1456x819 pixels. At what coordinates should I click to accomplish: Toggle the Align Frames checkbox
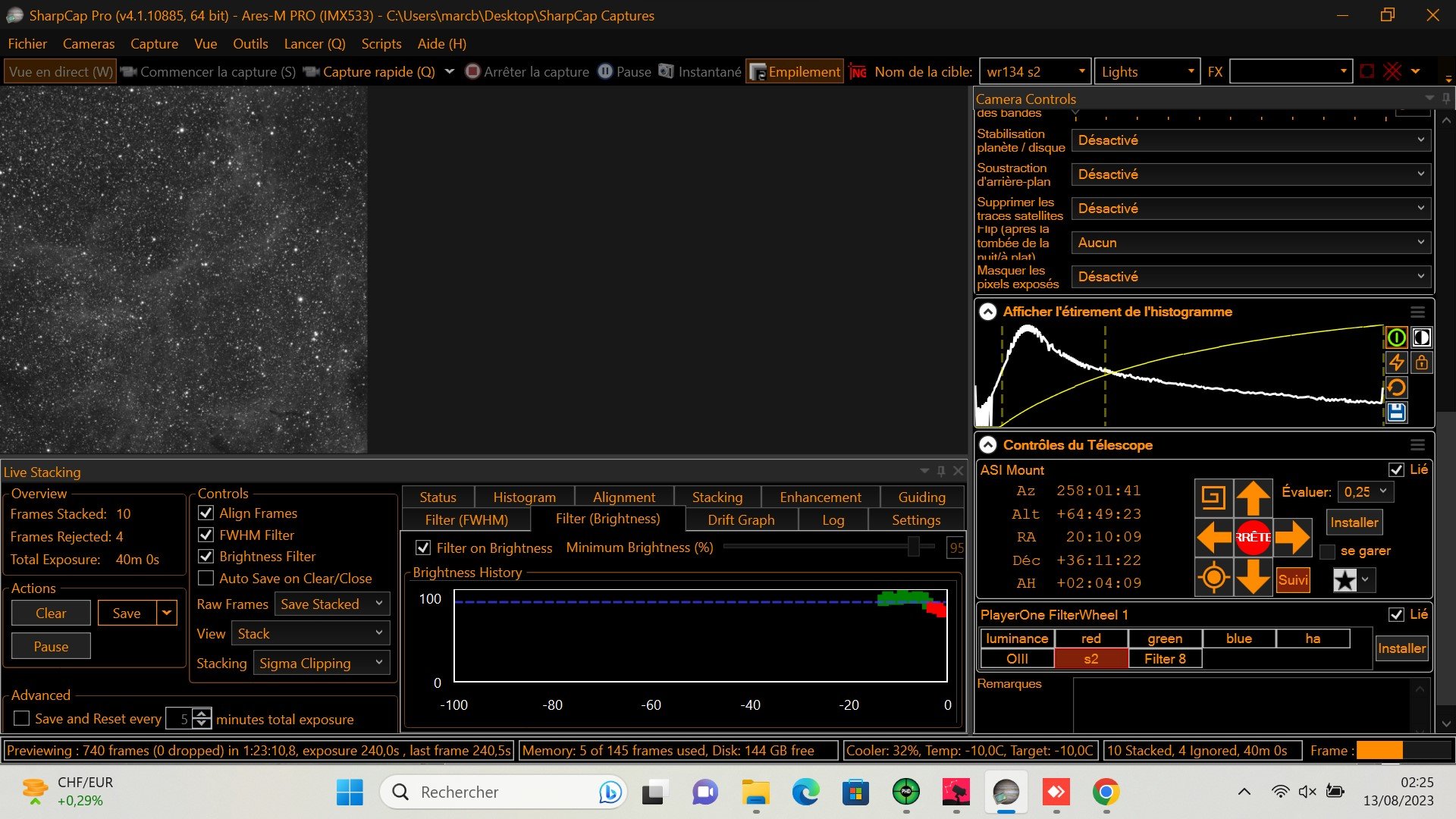(206, 513)
